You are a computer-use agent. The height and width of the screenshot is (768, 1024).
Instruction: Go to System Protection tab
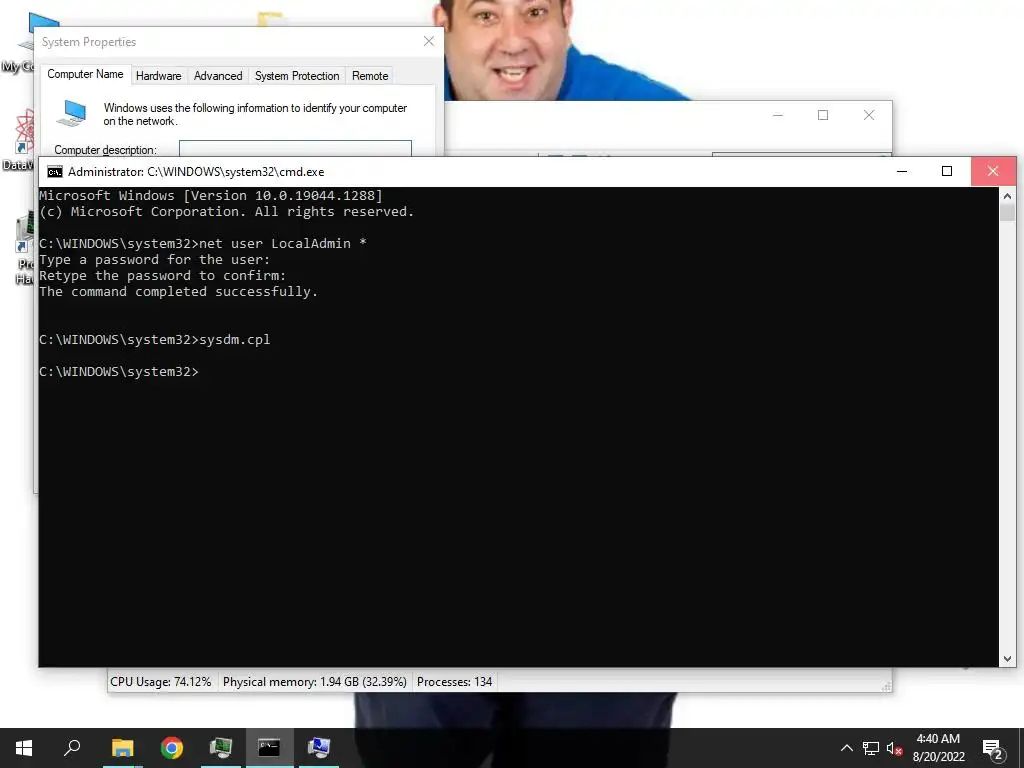[x=297, y=76]
